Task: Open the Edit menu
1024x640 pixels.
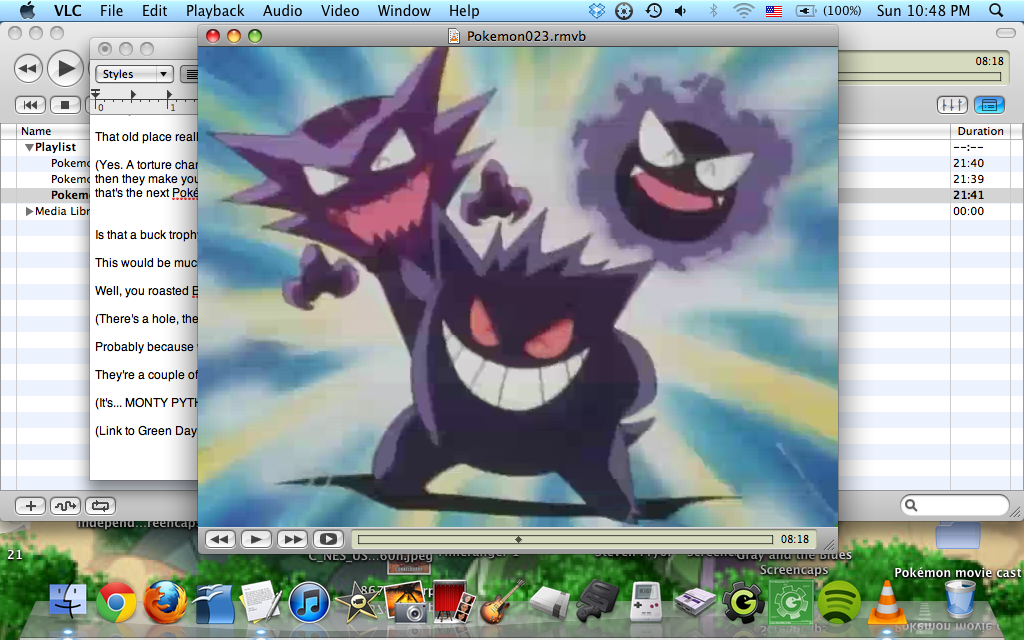Action: pyautogui.click(x=154, y=10)
